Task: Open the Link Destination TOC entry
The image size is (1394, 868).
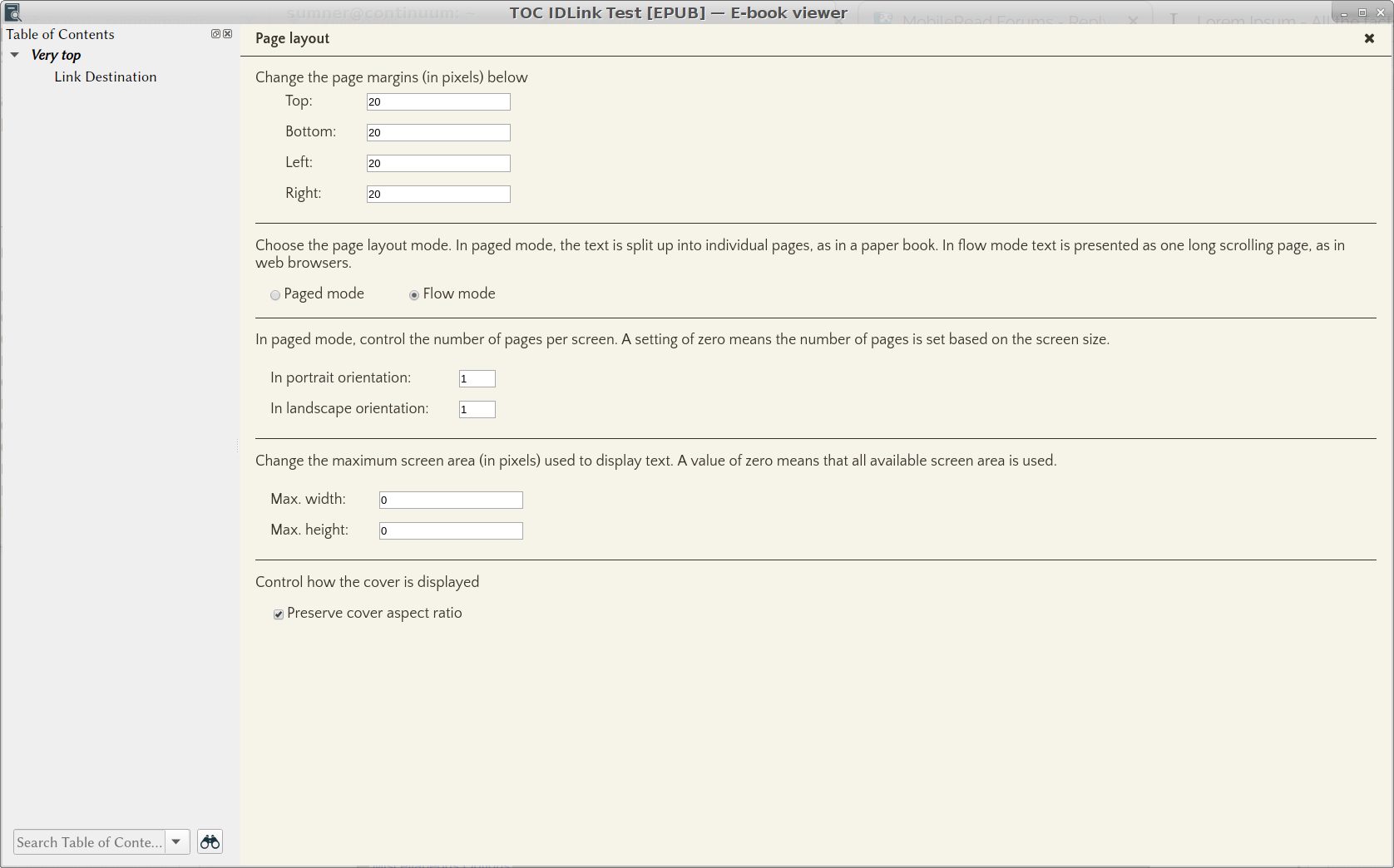Action: pos(106,76)
